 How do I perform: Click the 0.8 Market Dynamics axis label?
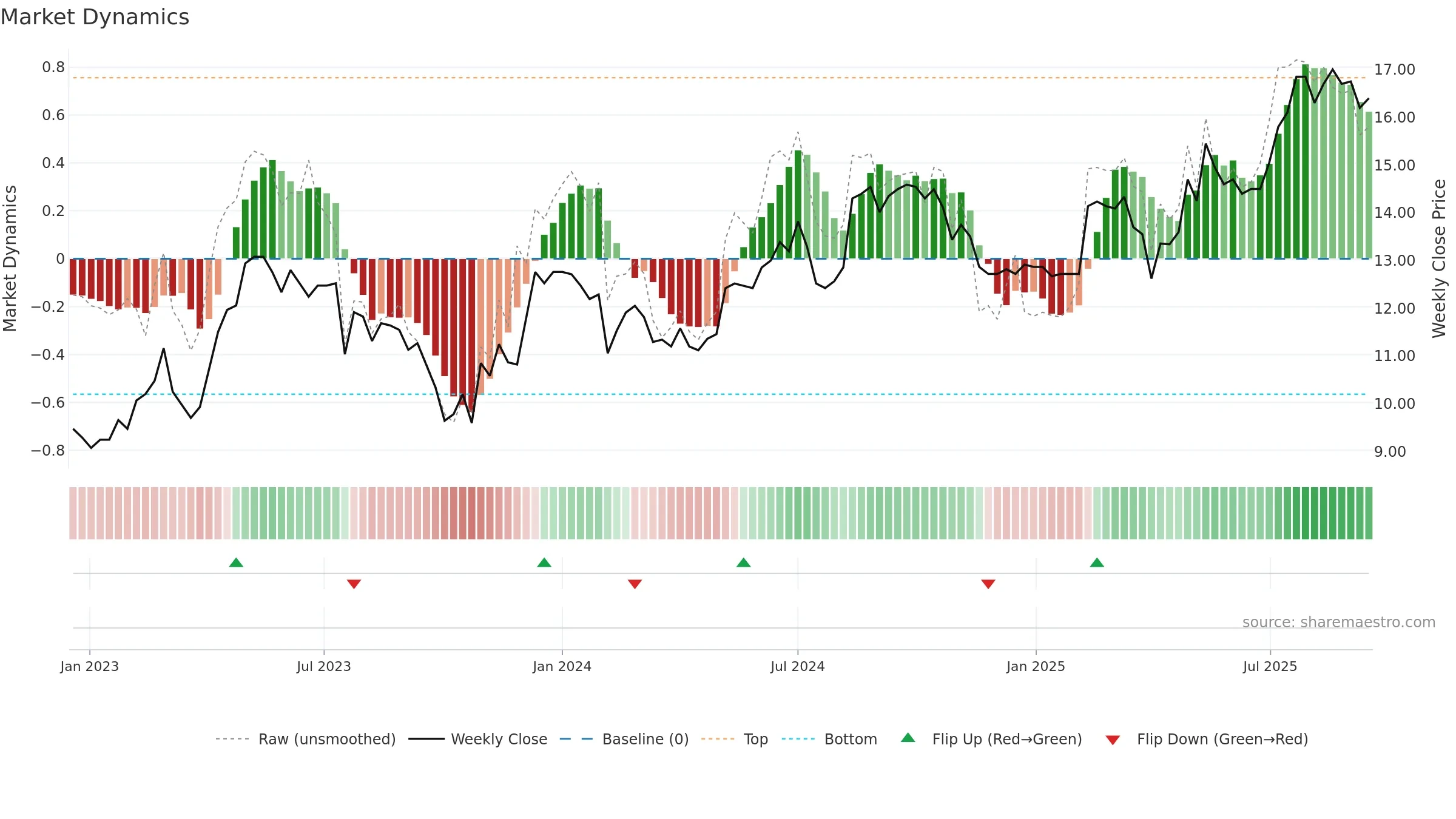(53, 67)
